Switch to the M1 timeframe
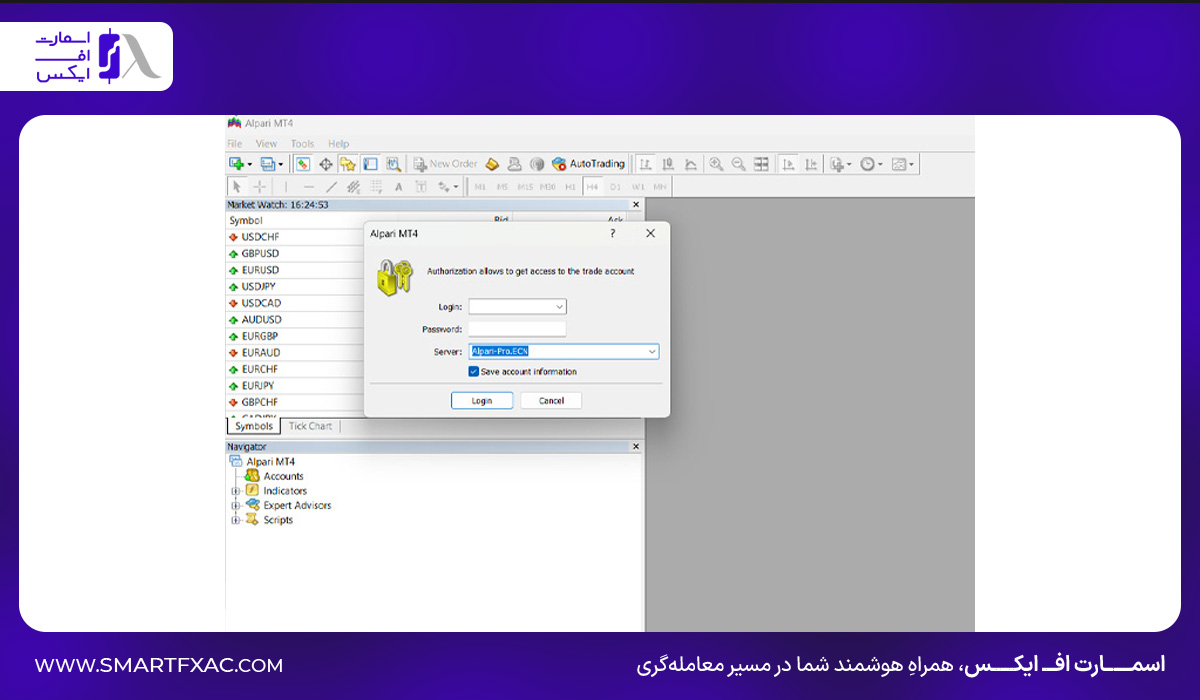The width and height of the screenshot is (1200, 700). 480,187
